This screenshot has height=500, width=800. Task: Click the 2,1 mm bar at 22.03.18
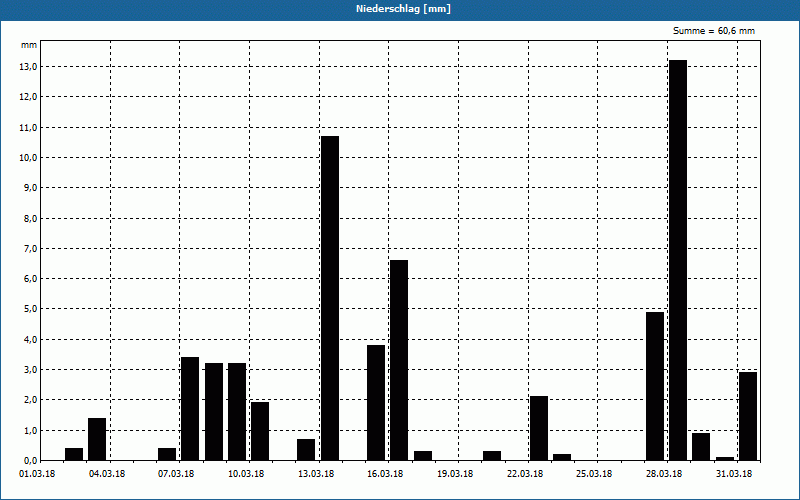pos(539,428)
